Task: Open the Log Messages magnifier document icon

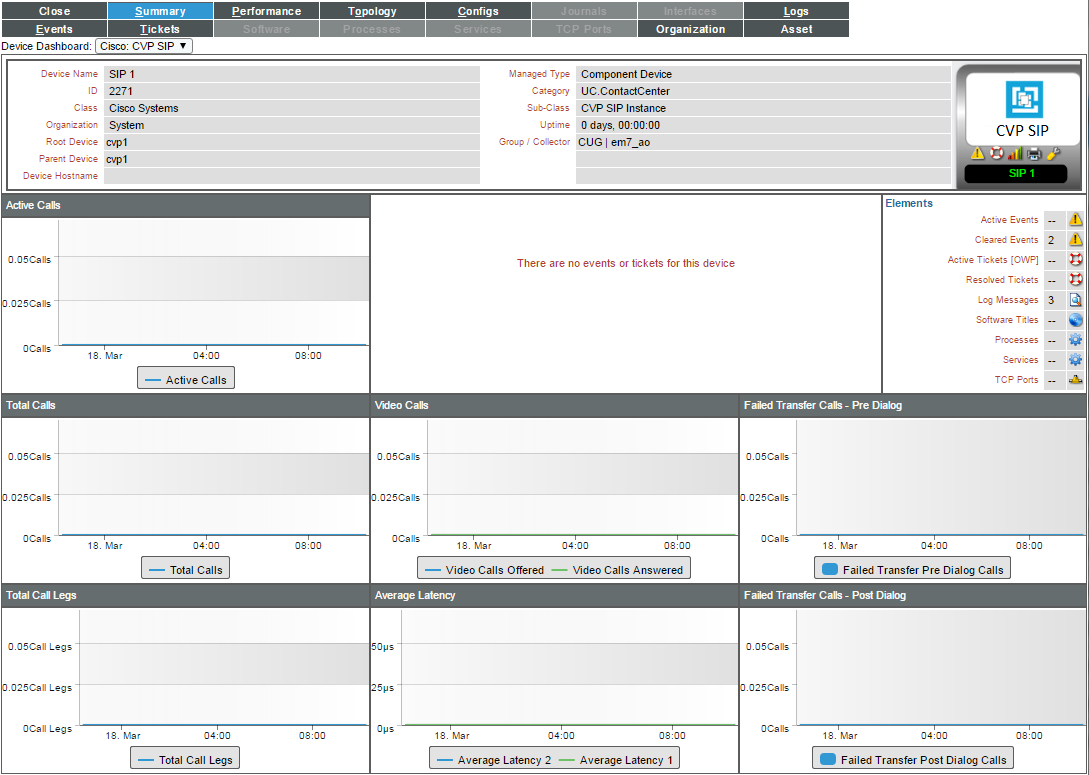Action: click(1075, 300)
